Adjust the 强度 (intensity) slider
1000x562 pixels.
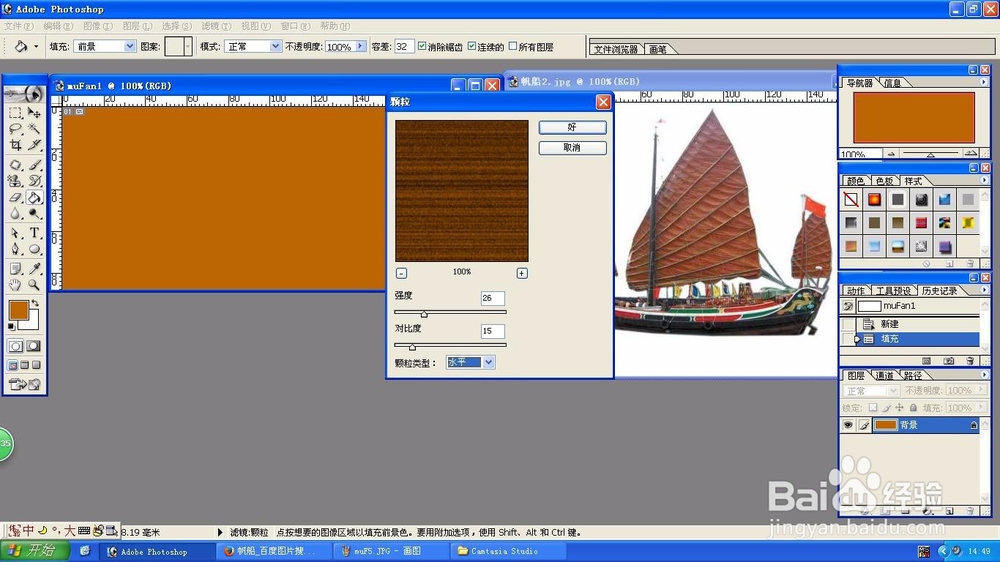pos(423,313)
